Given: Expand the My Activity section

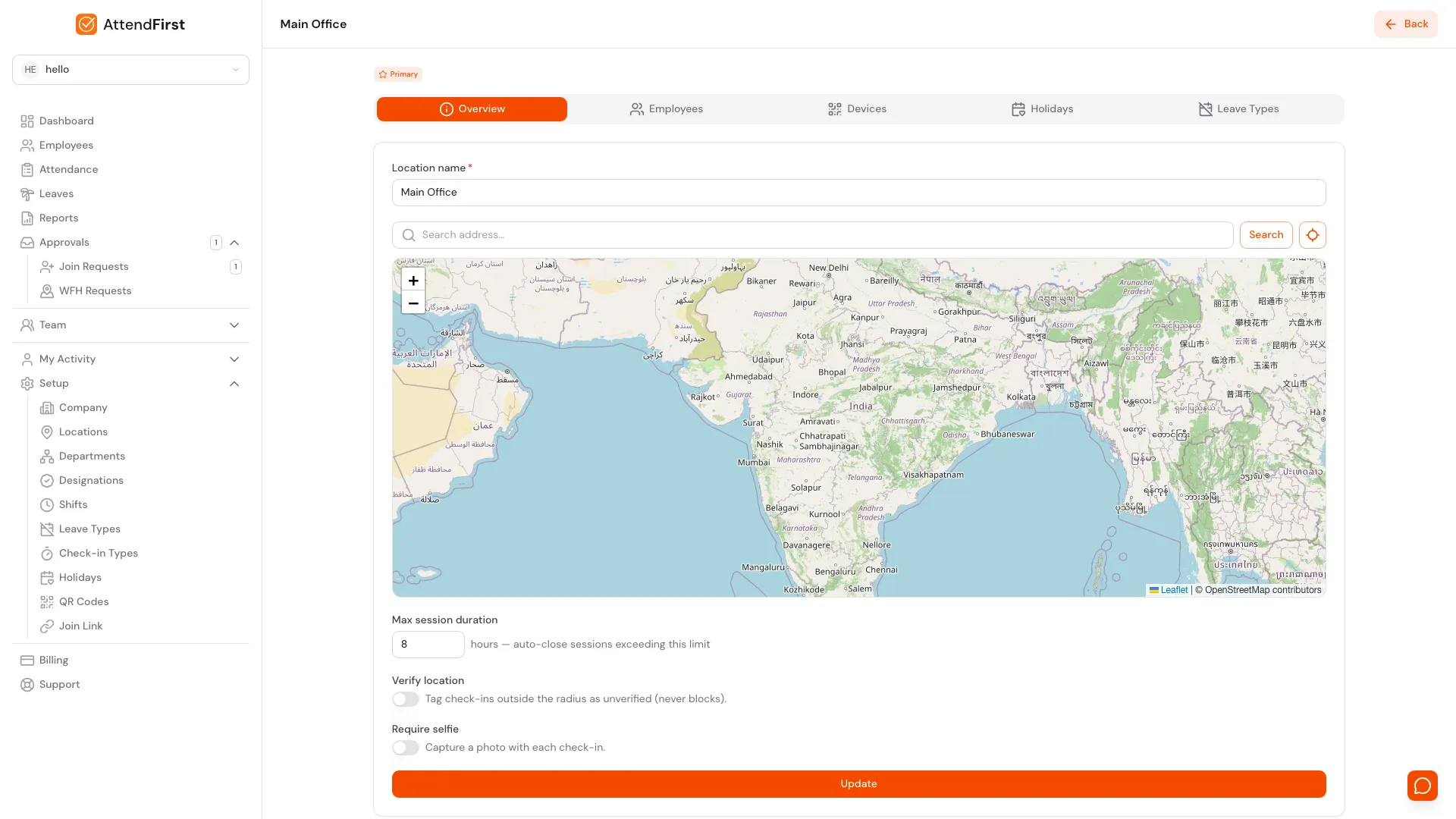Looking at the screenshot, I should tap(234, 359).
